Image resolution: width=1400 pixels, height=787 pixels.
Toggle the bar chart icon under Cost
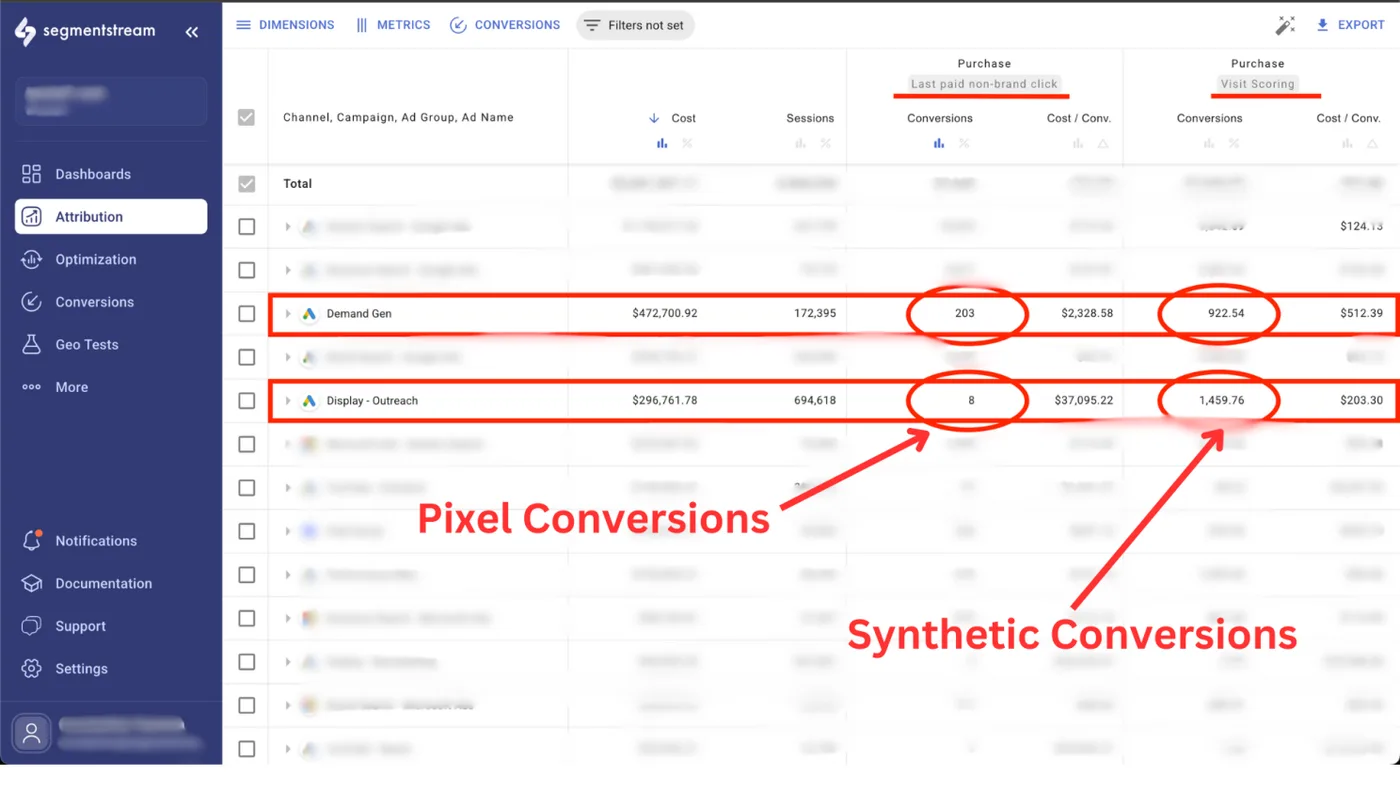(x=661, y=143)
